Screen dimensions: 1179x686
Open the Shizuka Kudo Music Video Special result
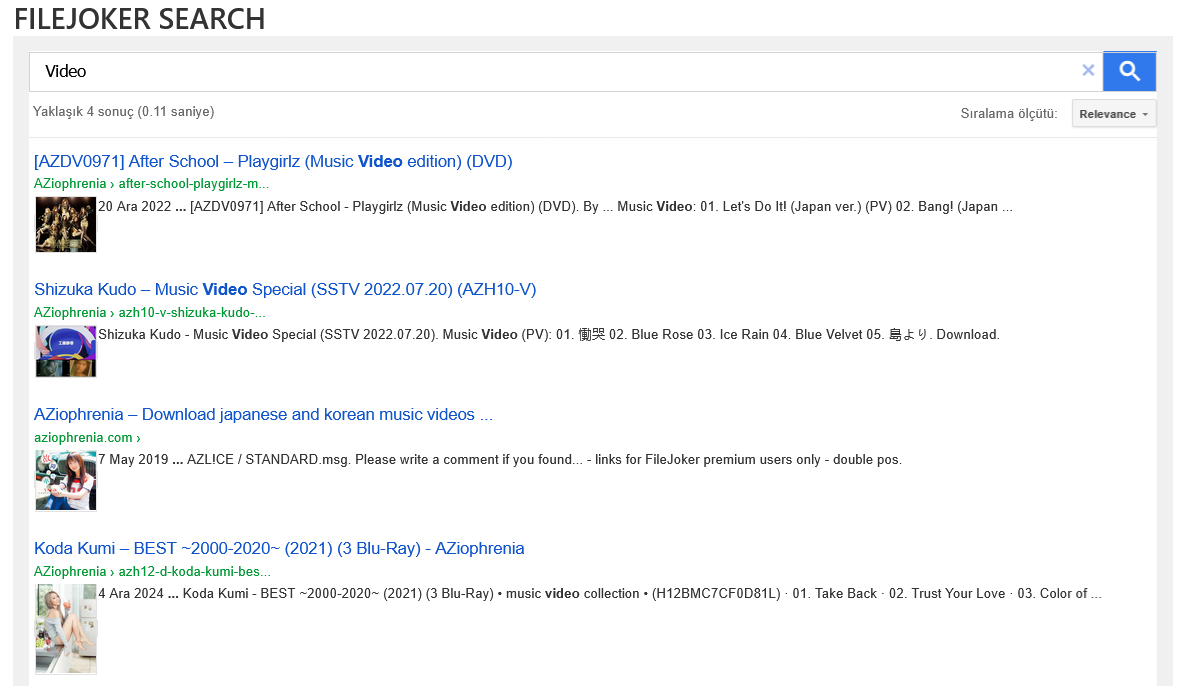coord(285,290)
